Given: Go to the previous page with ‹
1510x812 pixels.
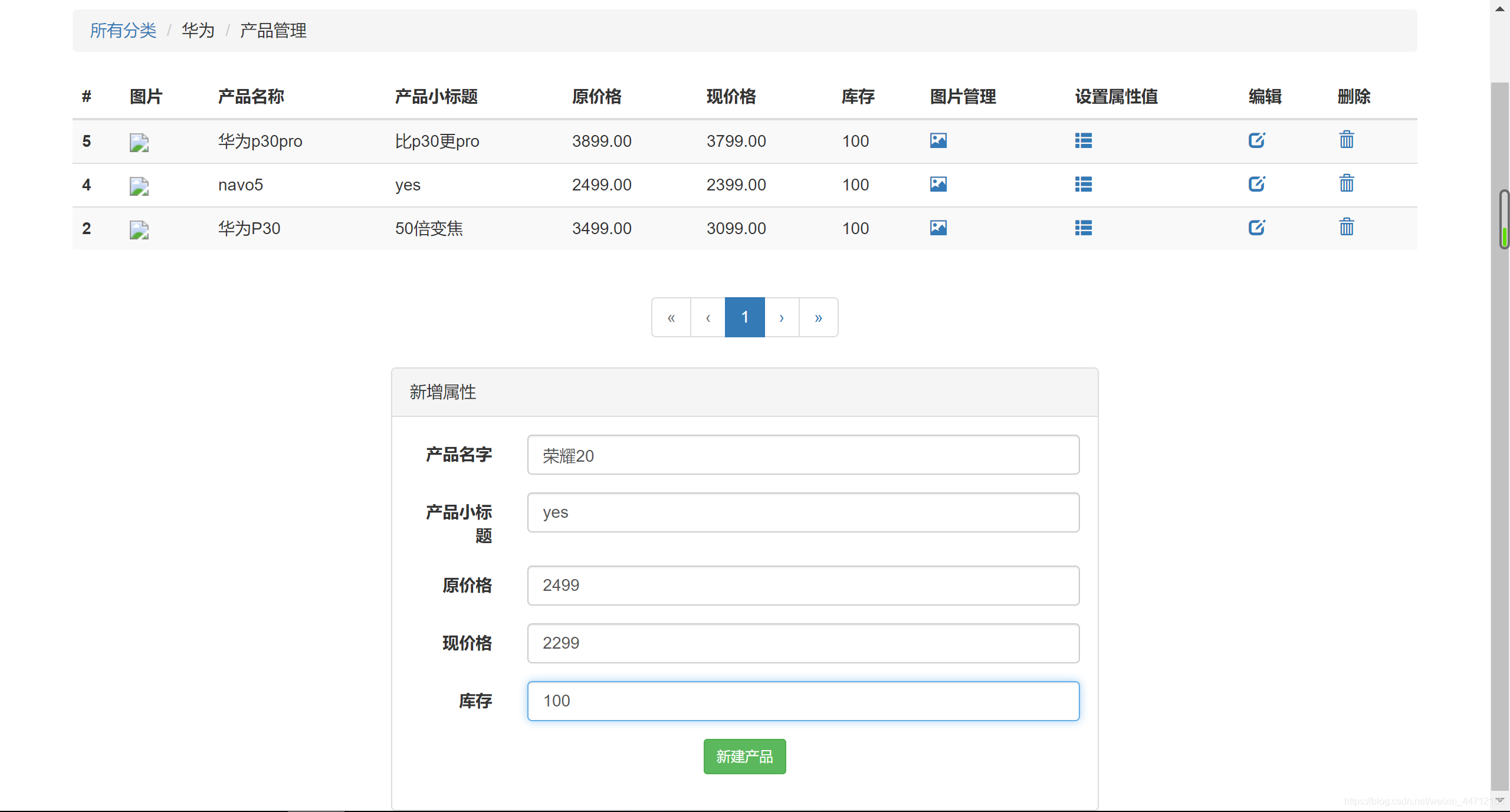Looking at the screenshot, I should tap(708, 317).
